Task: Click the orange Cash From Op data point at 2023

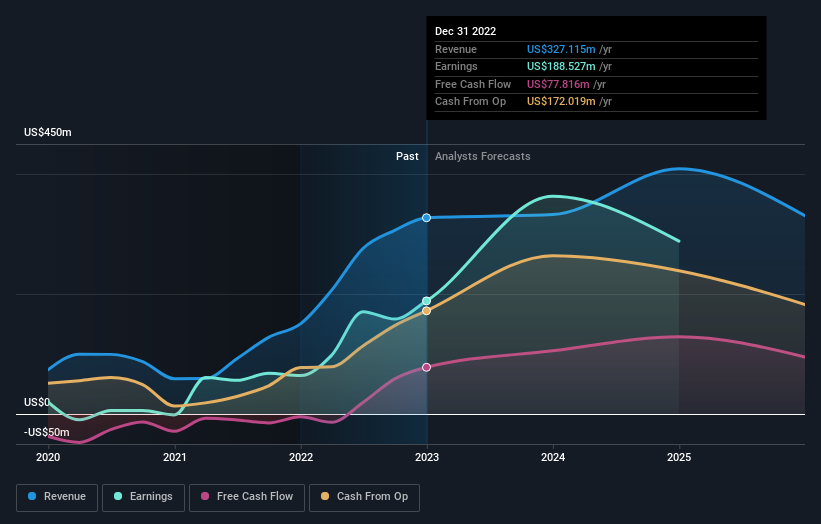Action: (x=427, y=311)
